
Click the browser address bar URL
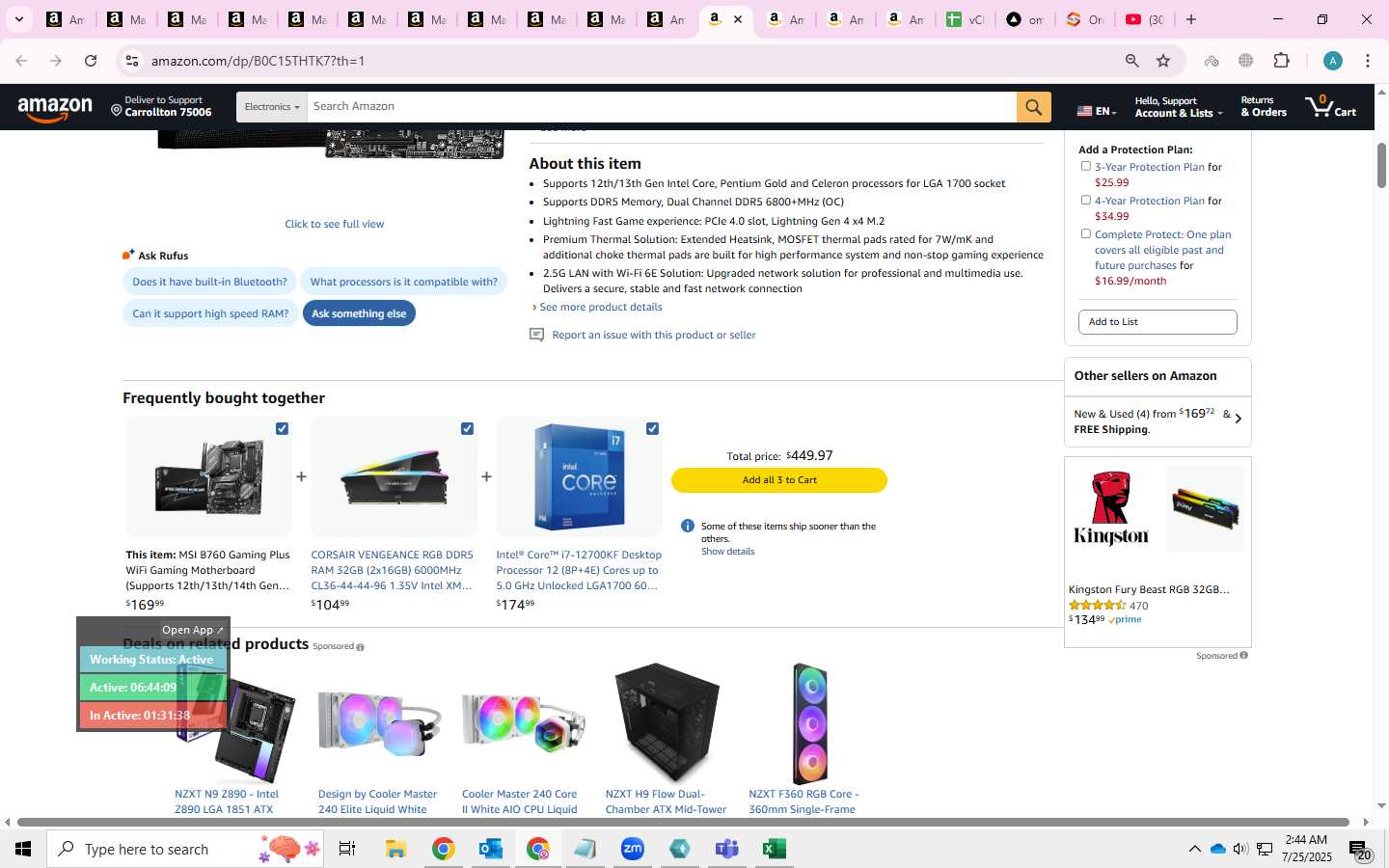[258, 61]
